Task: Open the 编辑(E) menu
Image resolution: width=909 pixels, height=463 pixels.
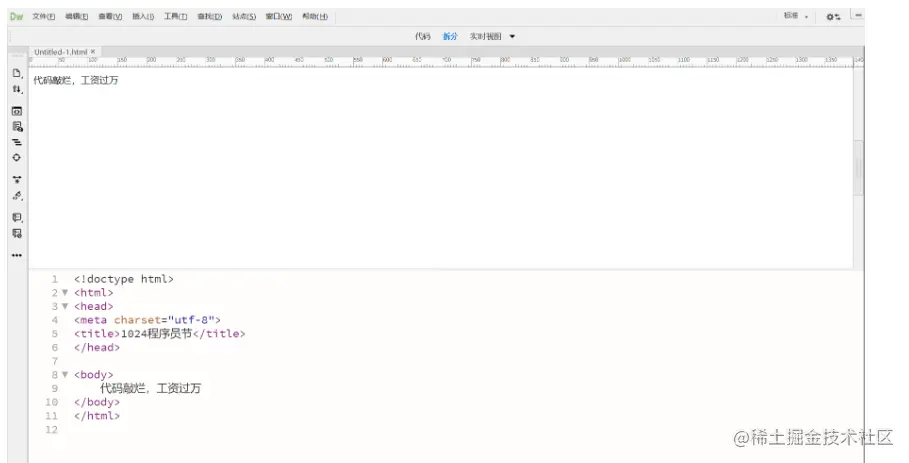Action: tap(77, 17)
